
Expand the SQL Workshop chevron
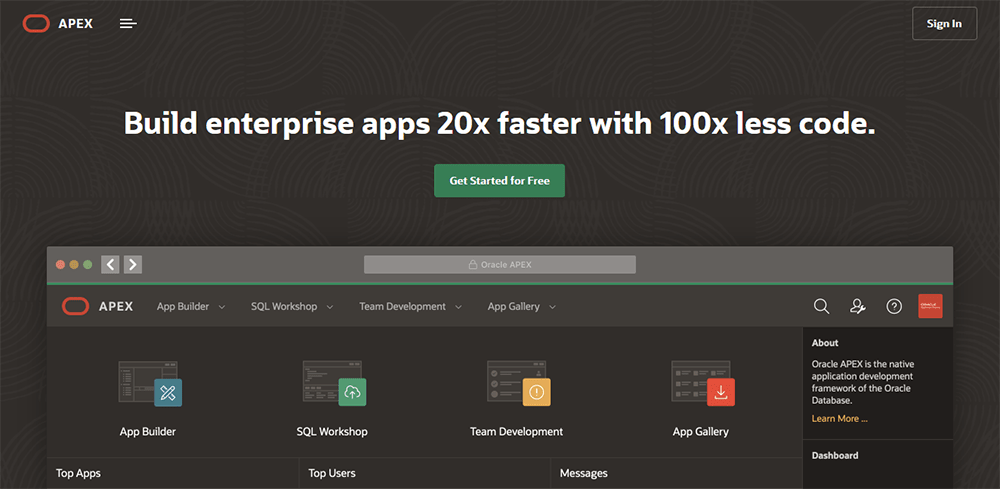pyautogui.click(x=330, y=307)
